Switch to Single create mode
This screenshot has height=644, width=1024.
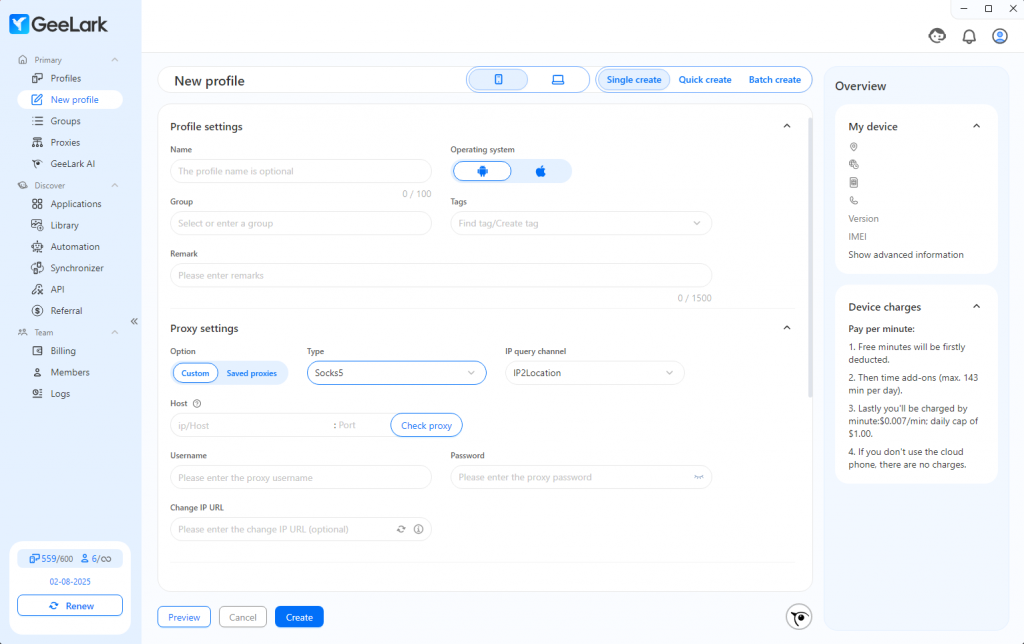coord(633,80)
